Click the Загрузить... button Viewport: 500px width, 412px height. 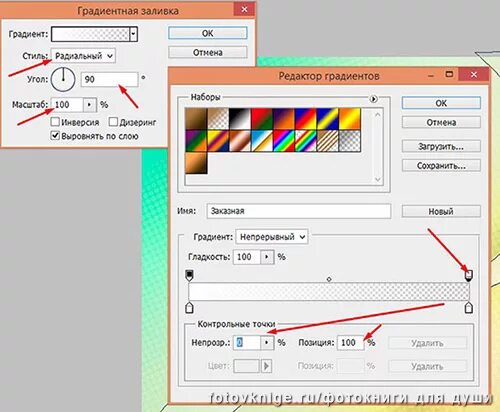pyautogui.click(x=441, y=146)
